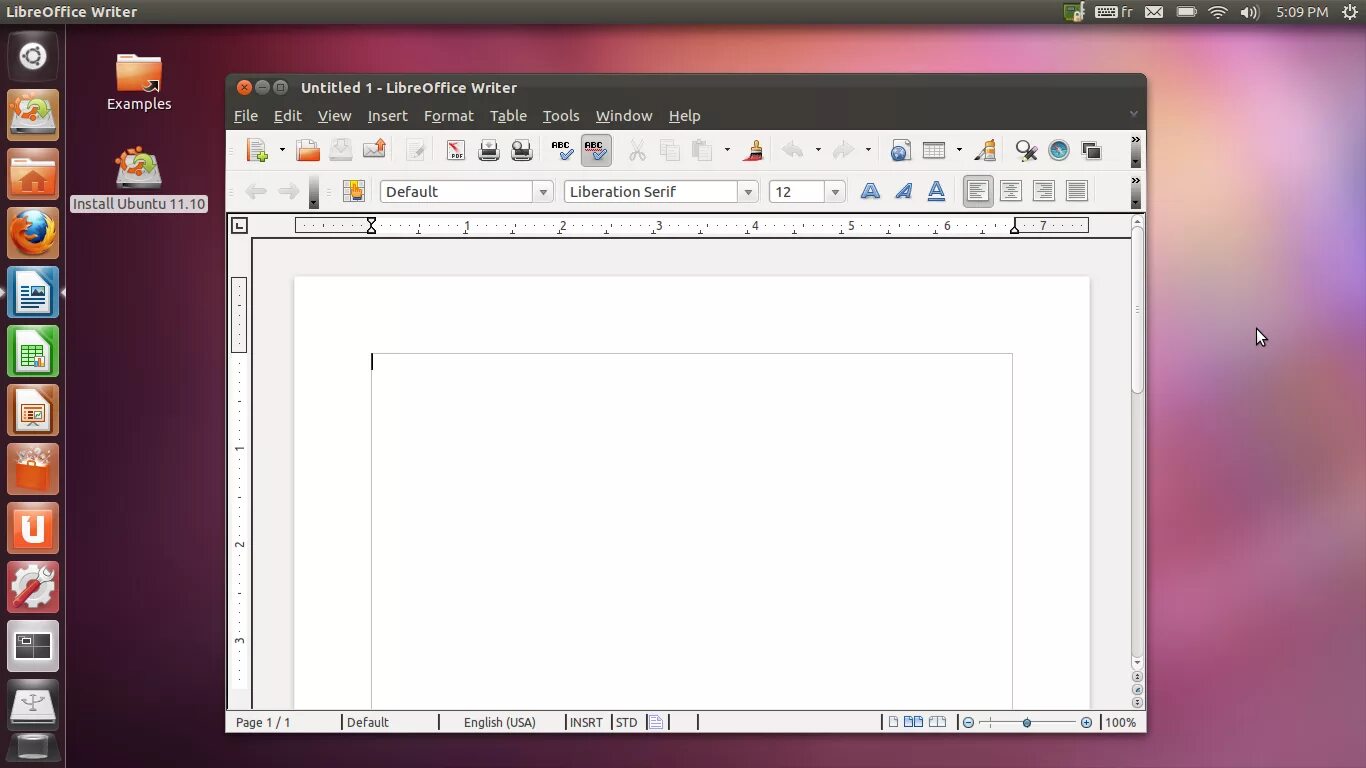Click the tab stop type selector on ruler
This screenshot has height=768, width=1366.
[239, 225]
